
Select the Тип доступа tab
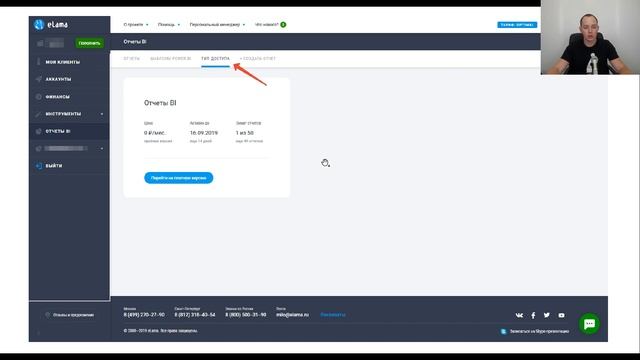(216, 58)
